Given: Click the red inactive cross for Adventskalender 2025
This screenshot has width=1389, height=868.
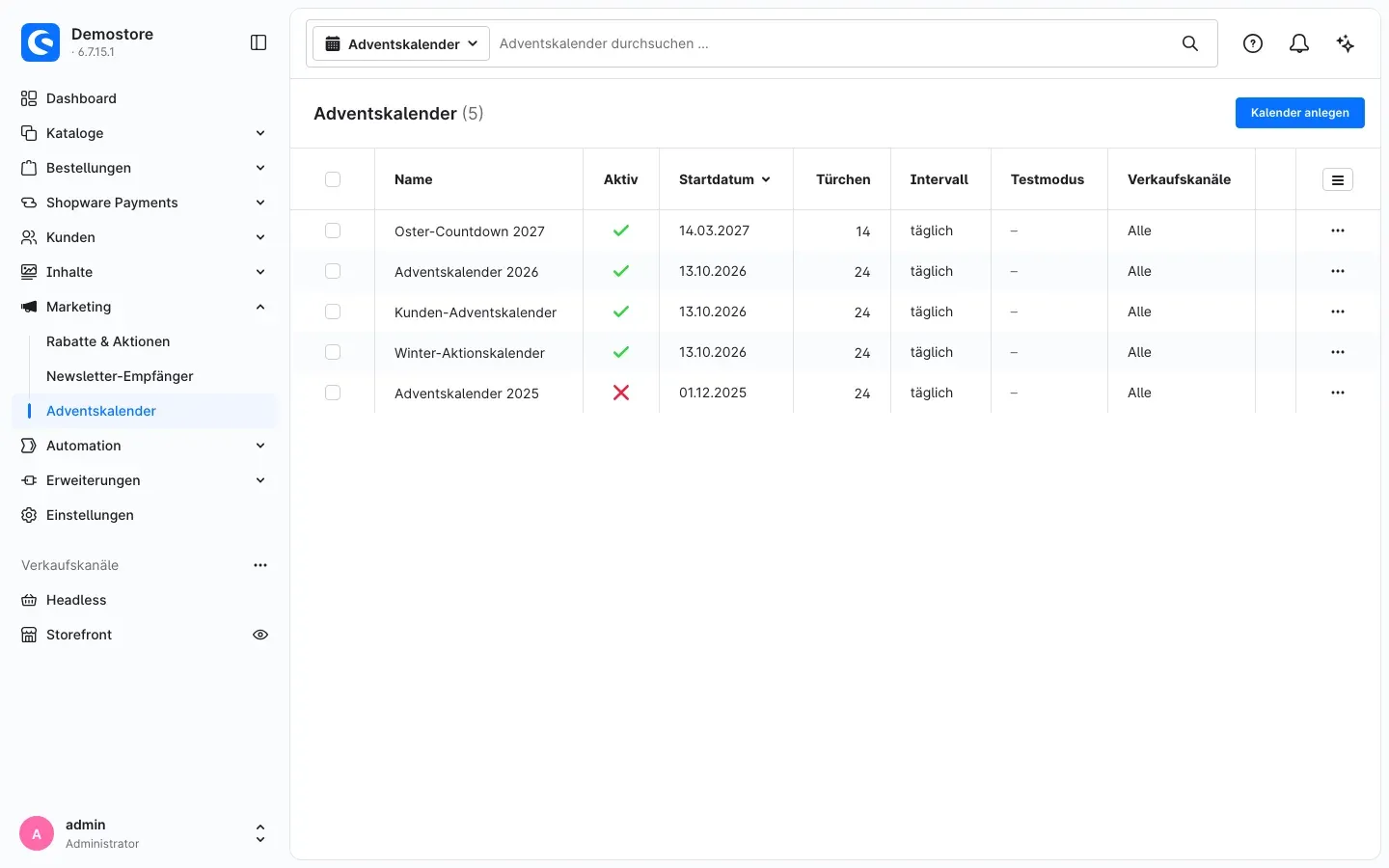Looking at the screenshot, I should click(x=621, y=393).
